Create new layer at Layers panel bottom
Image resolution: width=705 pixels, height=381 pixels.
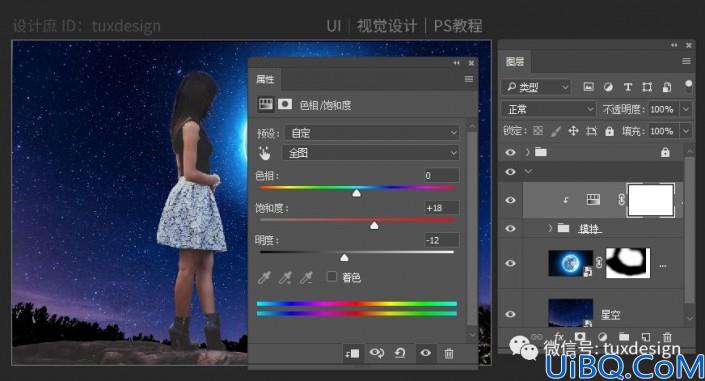tap(646, 336)
